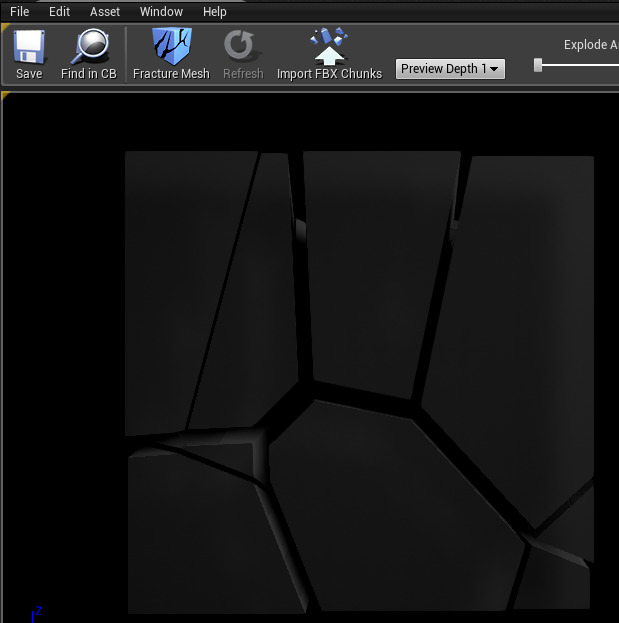Click Find in CB magnifier icon

89,46
